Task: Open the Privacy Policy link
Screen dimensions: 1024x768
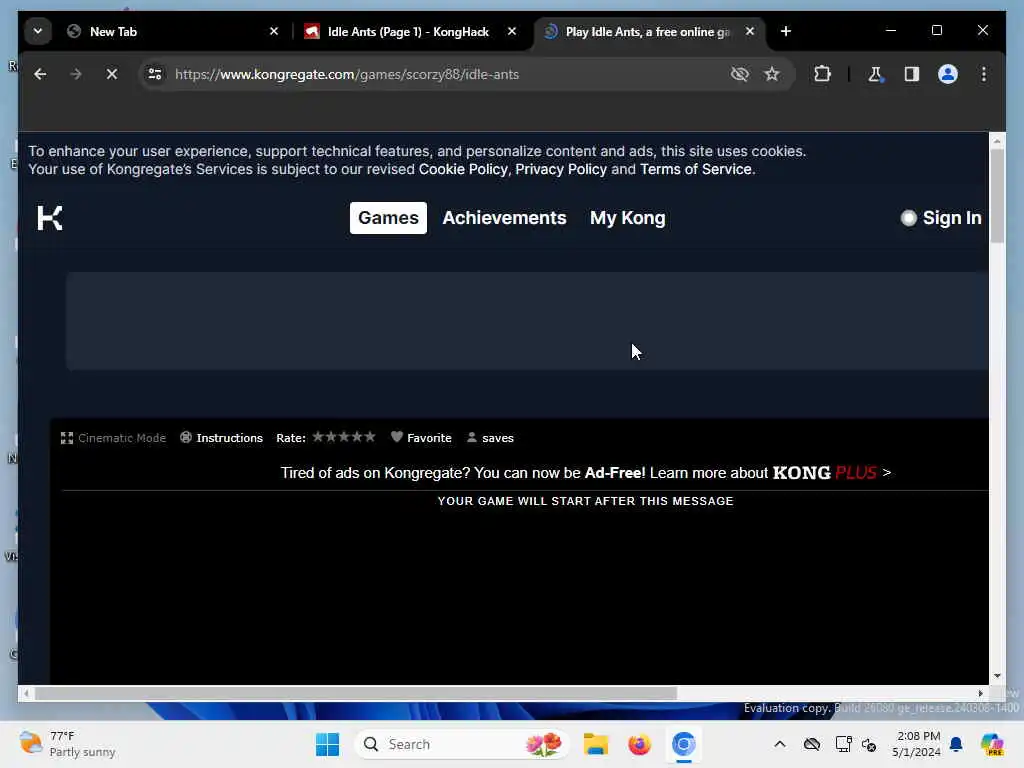Action: click(561, 169)
